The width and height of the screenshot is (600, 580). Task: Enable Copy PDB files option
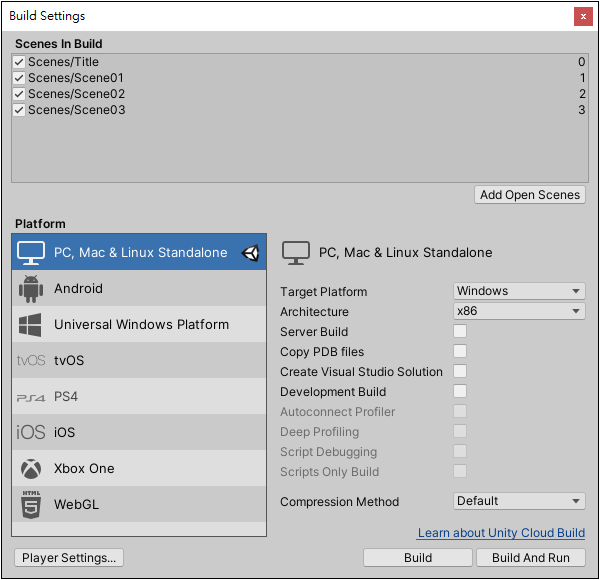(460, 352)
